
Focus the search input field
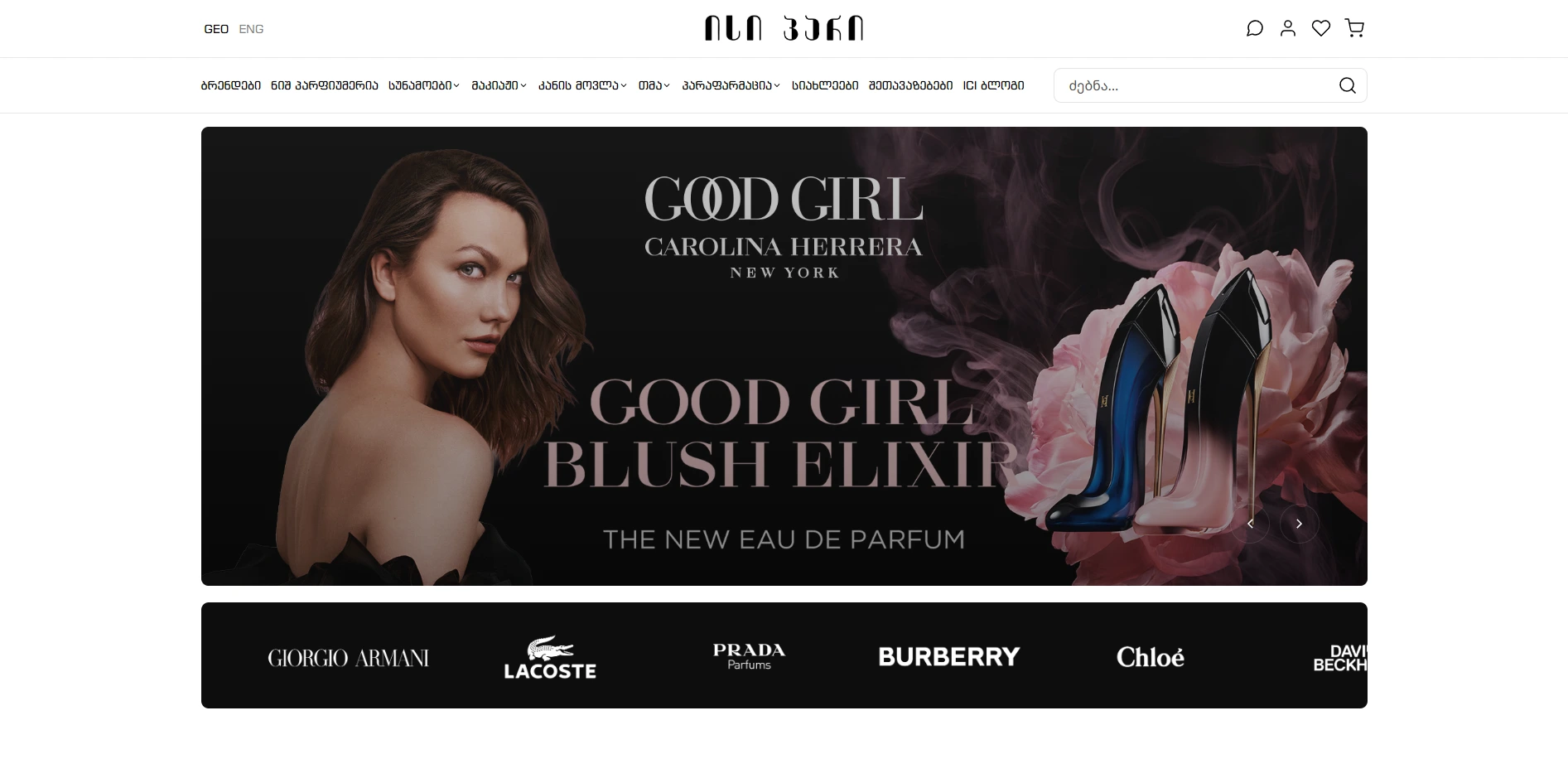pos(1197,85)
